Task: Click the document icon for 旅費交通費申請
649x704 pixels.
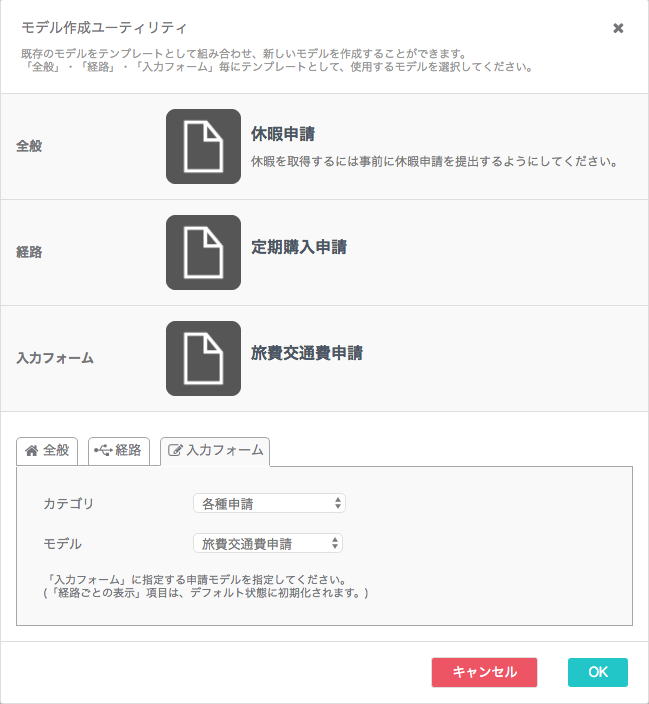Action: (203, 358)
